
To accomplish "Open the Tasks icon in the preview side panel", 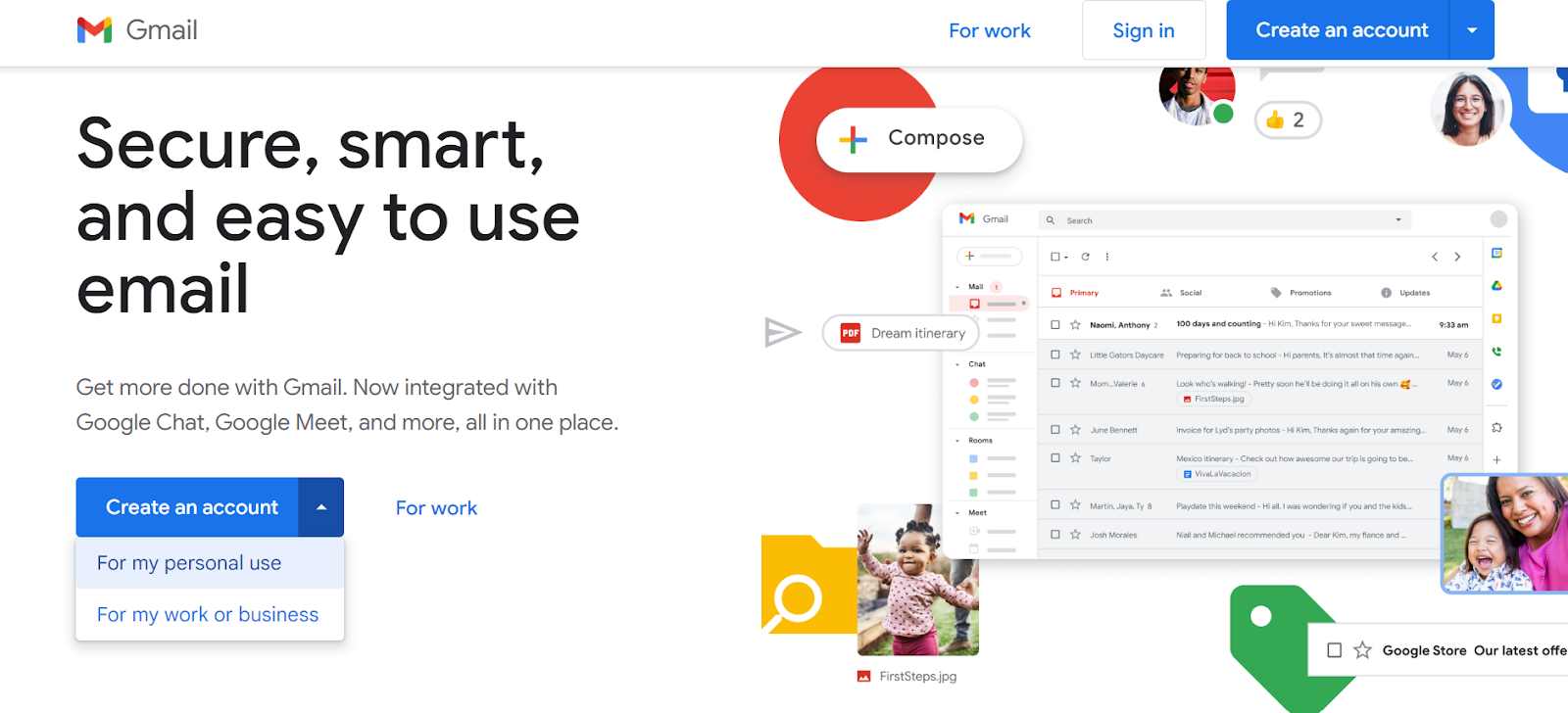I will pyautogui.click(x=1496, y=384).
